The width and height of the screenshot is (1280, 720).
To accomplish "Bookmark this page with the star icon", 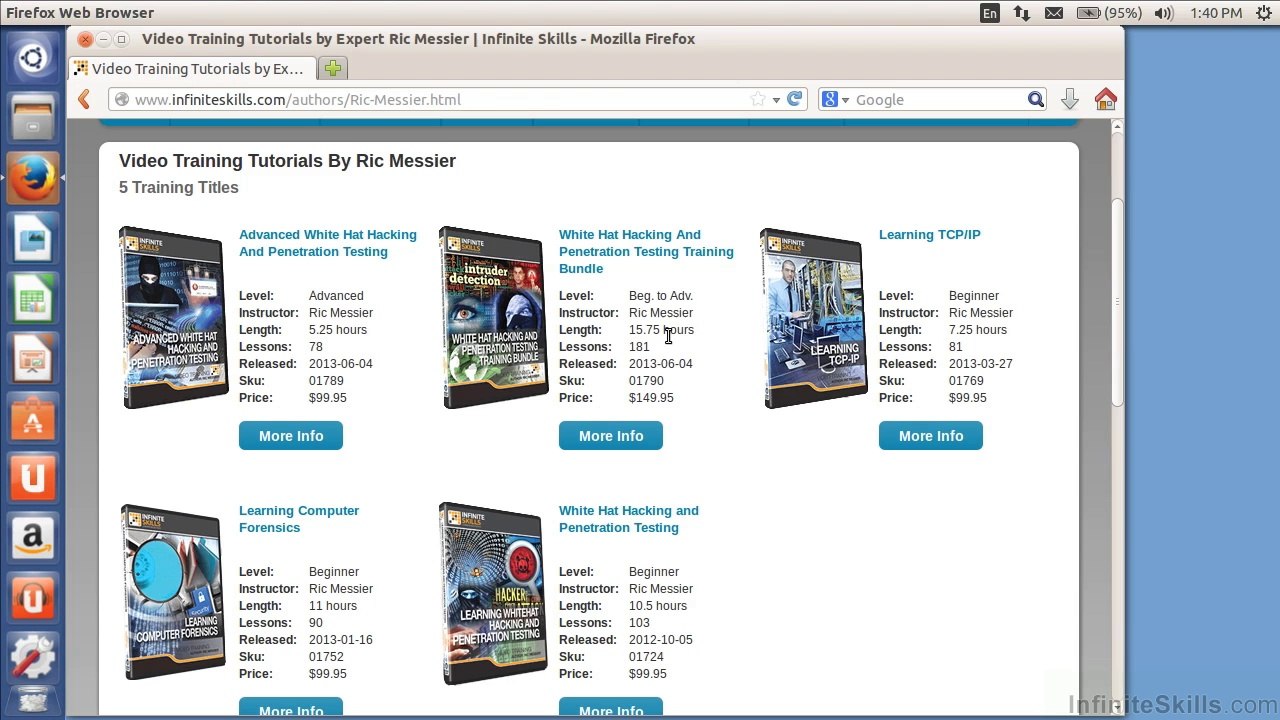I will pyautogui.click(x=758, y=99).
